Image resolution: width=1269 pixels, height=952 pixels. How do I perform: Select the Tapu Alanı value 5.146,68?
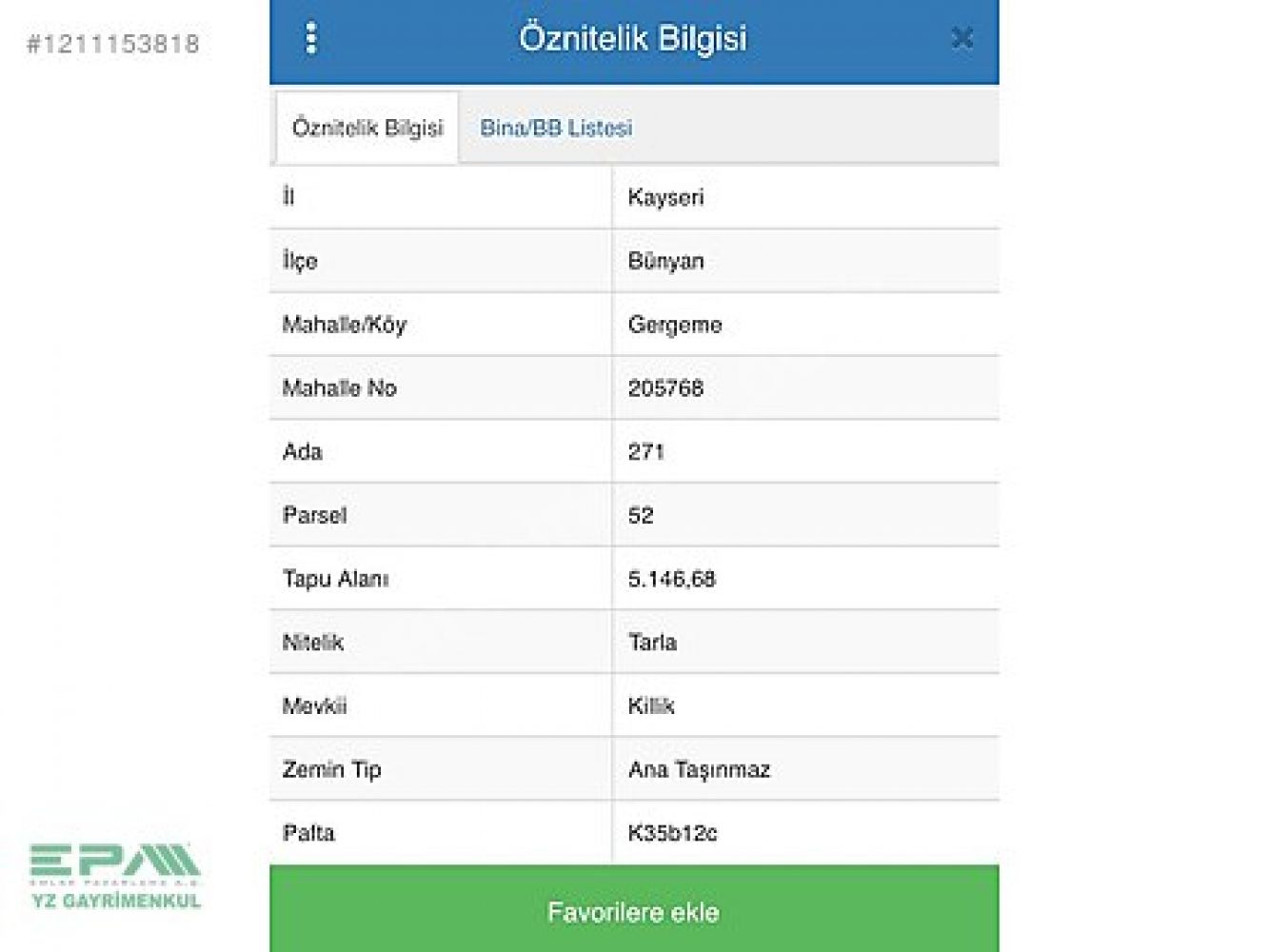point(671,579)
